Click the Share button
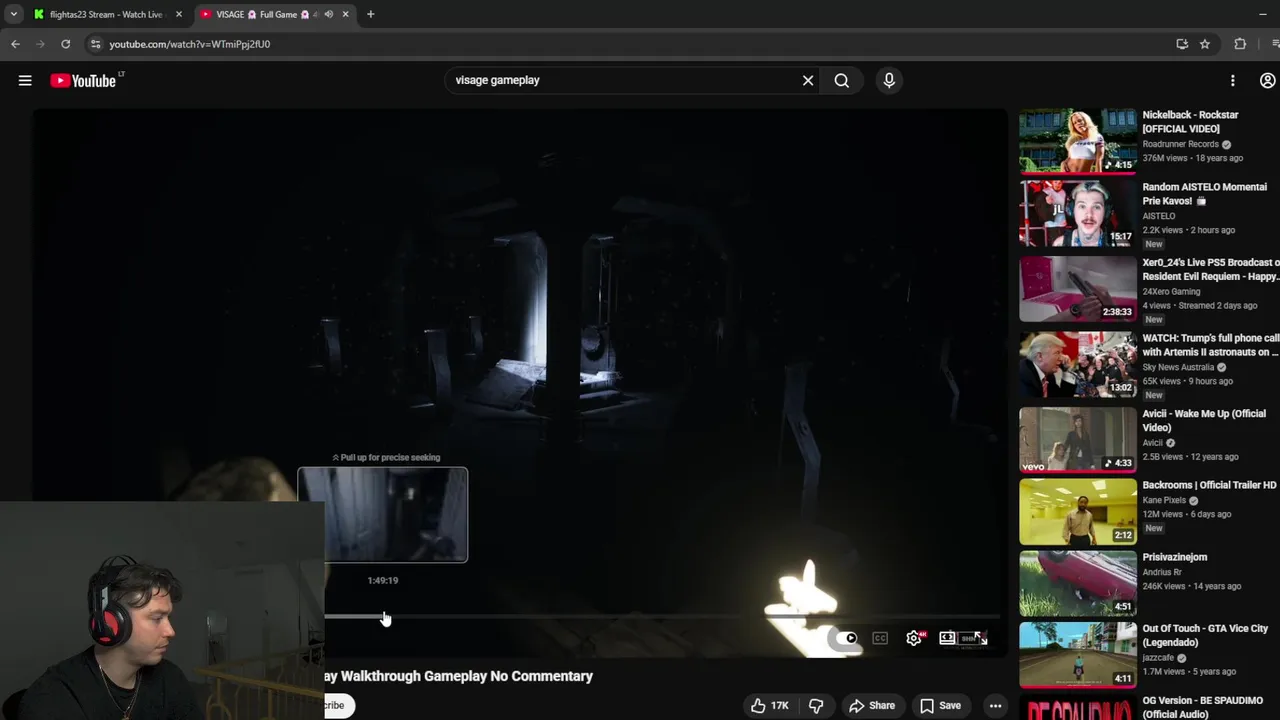This screenshot has height=720, width=1280. [872, 706]
